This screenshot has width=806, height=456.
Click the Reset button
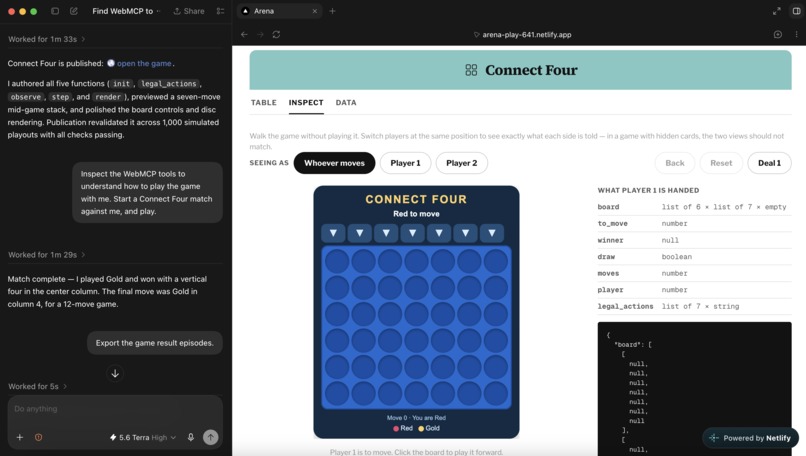coord(721,163)
